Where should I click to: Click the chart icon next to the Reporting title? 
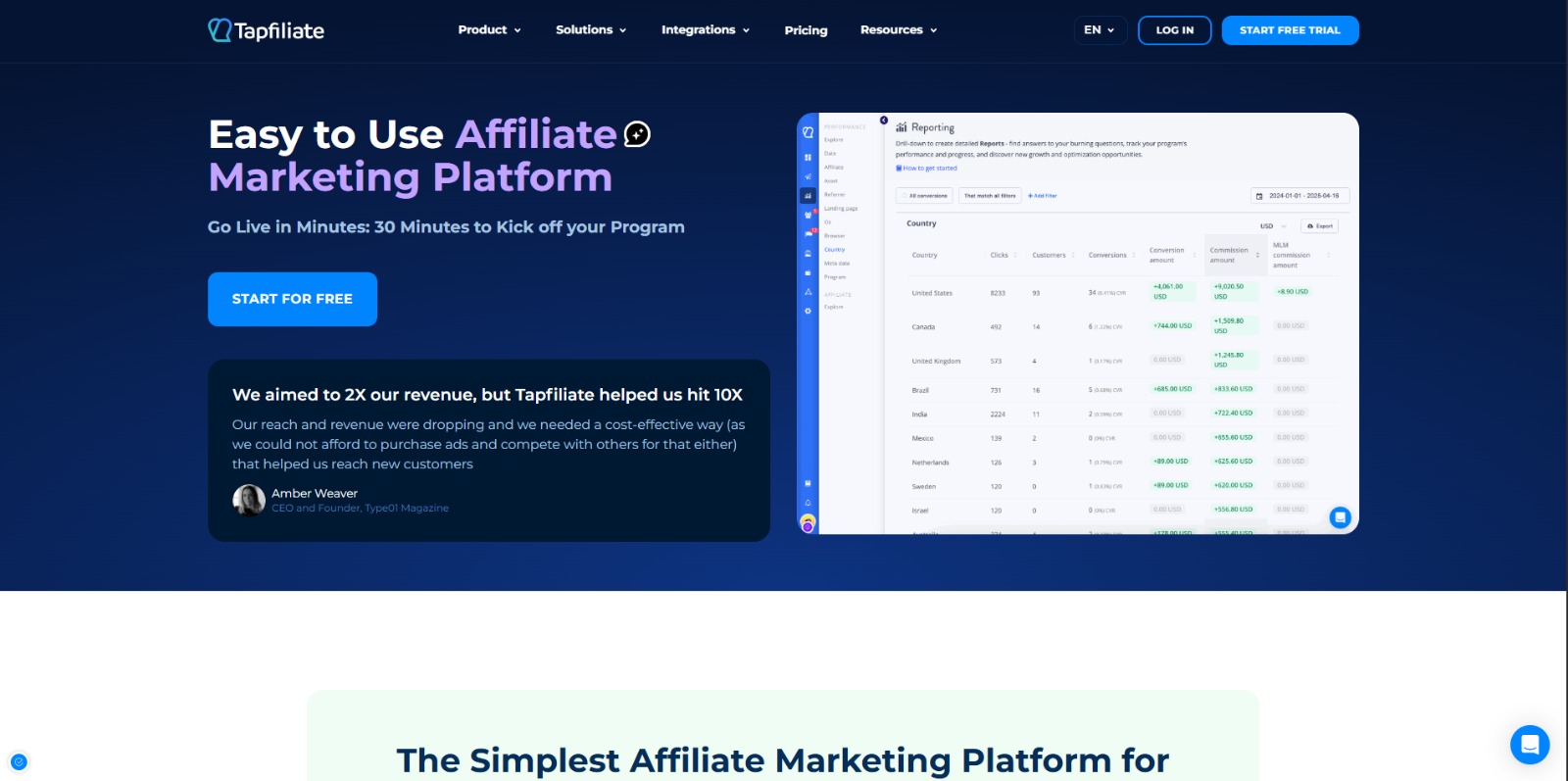click(901, 127)
